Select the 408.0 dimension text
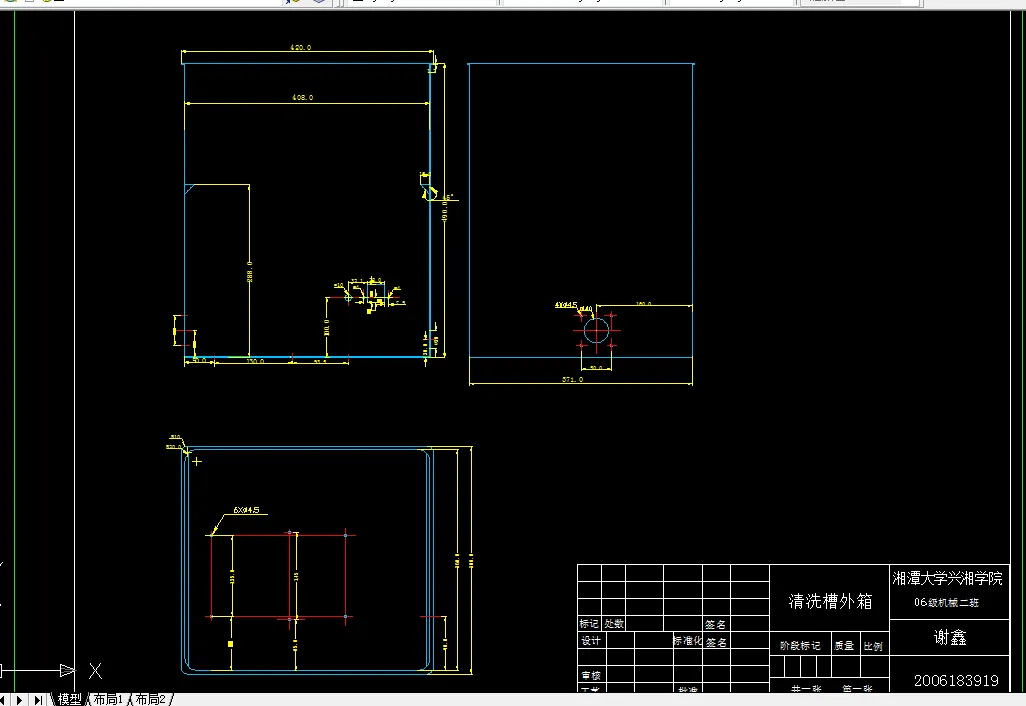1026x706 pixels. click(302, 97)
